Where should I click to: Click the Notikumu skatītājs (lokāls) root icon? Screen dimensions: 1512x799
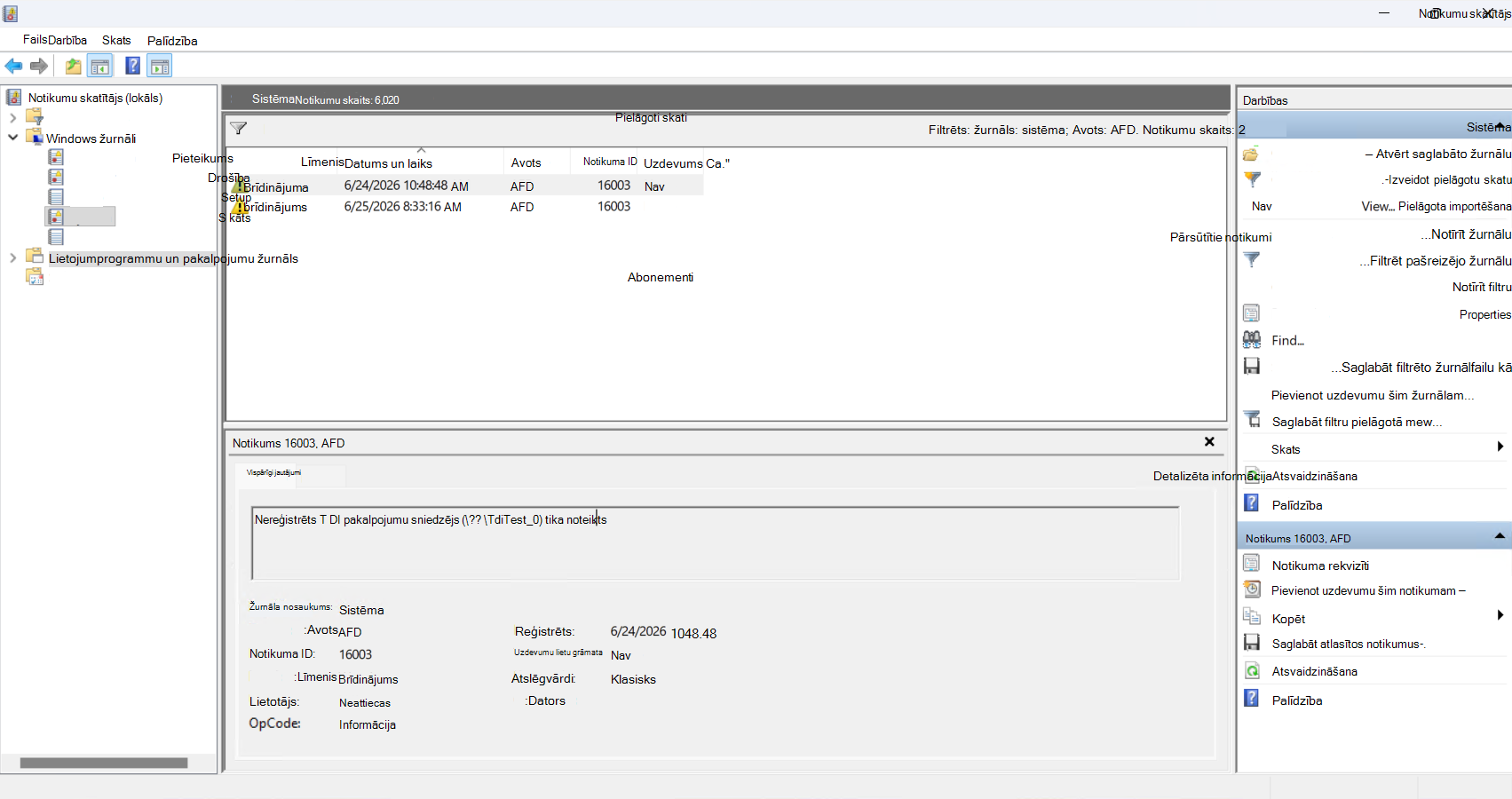tap(14, 98)
